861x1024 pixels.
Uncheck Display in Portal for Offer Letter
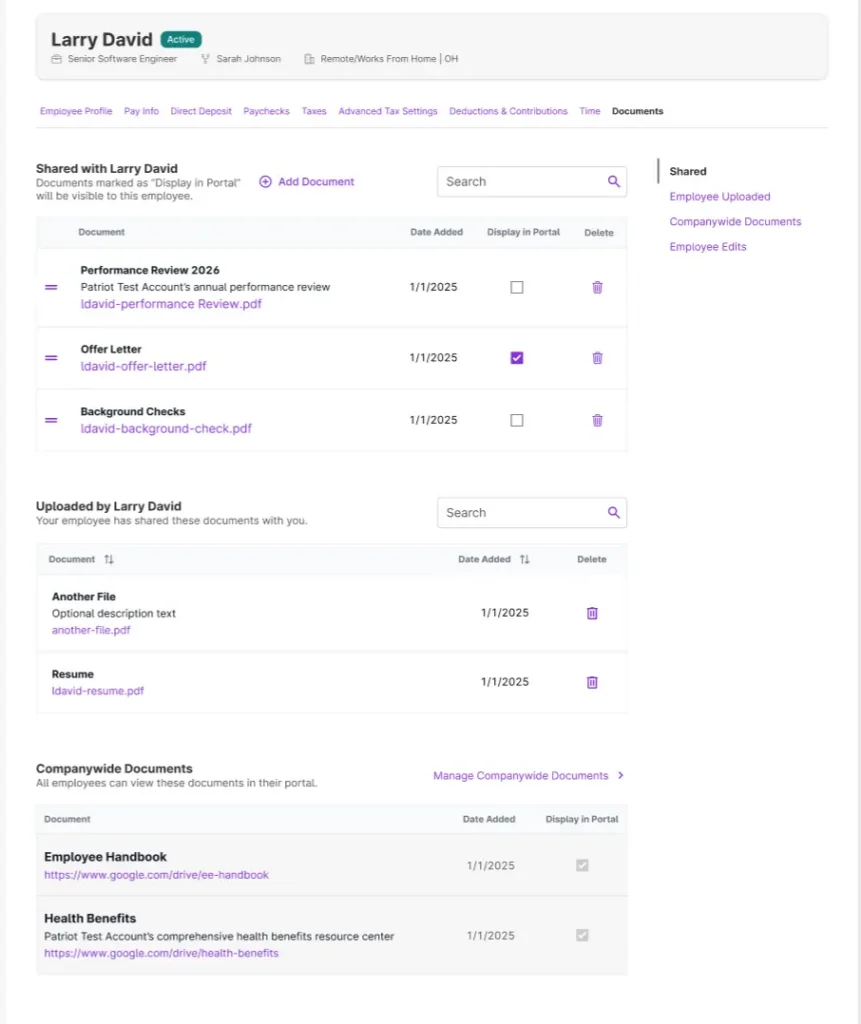pos(517,358)
